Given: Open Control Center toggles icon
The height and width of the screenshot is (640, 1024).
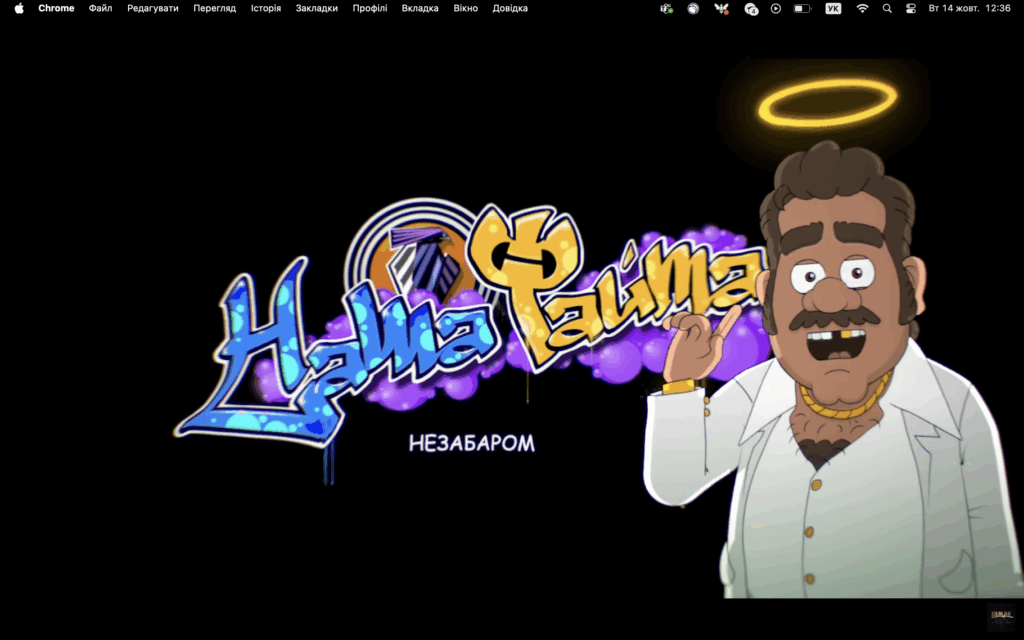Looking at the screenshot, I should point(911,8).
